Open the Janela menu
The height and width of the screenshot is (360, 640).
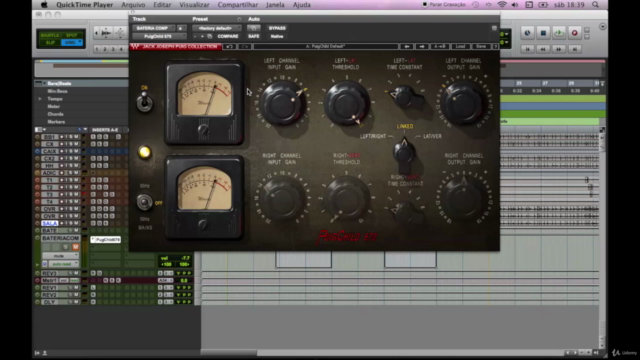point(275,5)
